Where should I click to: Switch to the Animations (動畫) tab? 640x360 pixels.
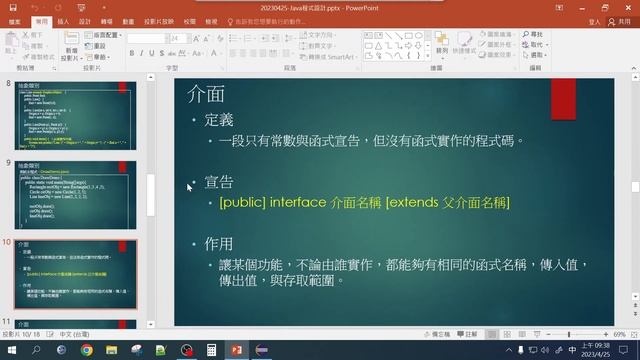click(128, 22)
